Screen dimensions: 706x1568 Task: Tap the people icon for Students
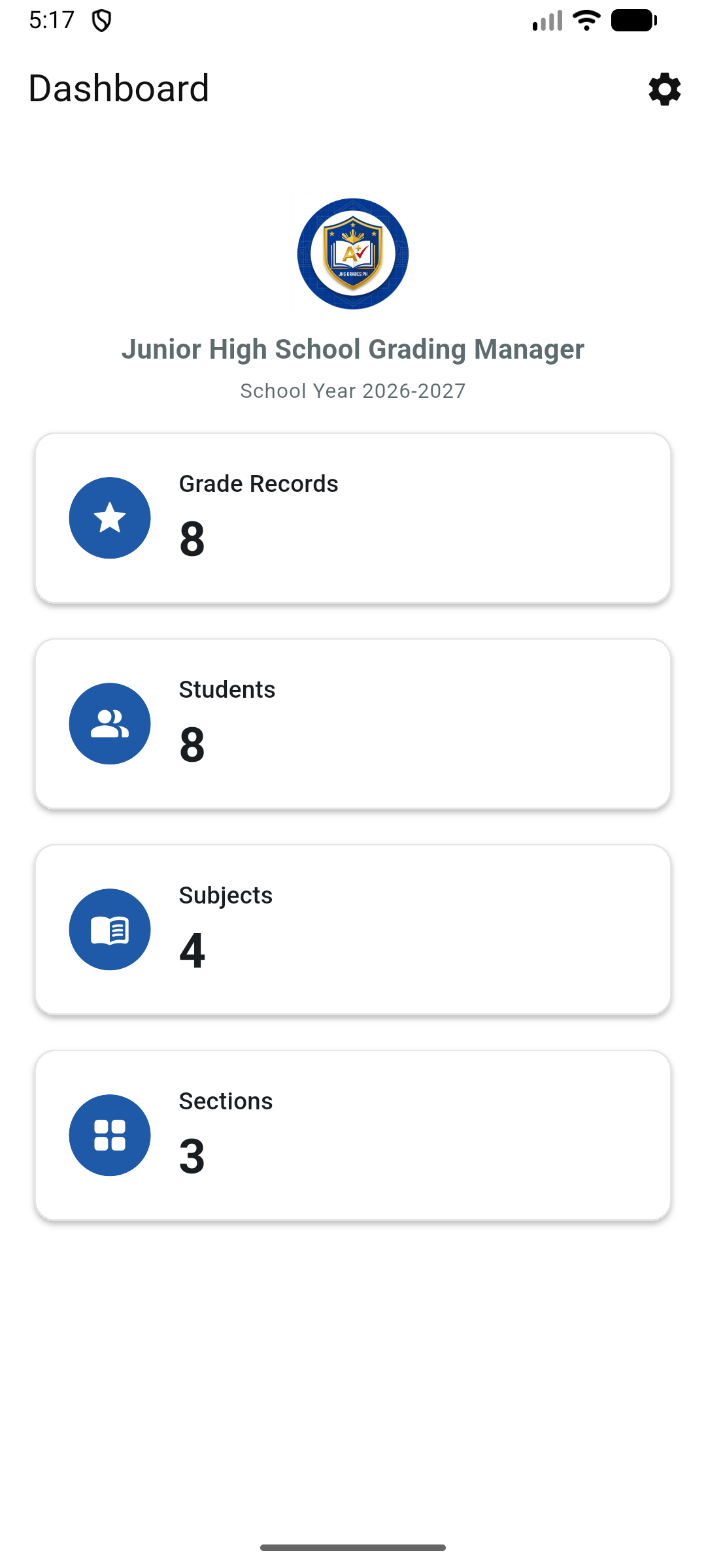(x=110, y=724)
